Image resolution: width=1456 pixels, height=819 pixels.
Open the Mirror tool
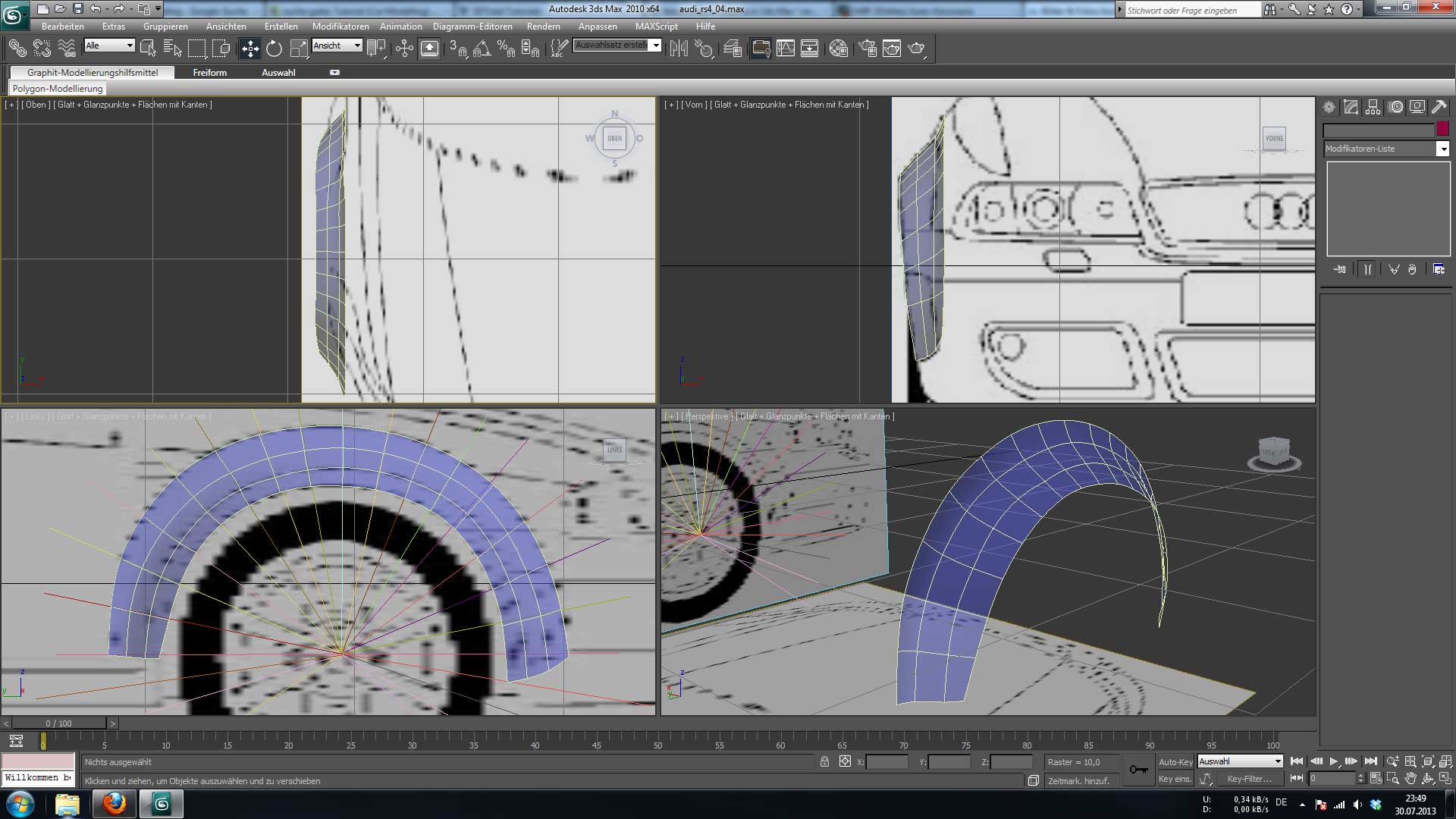point(679,49)
